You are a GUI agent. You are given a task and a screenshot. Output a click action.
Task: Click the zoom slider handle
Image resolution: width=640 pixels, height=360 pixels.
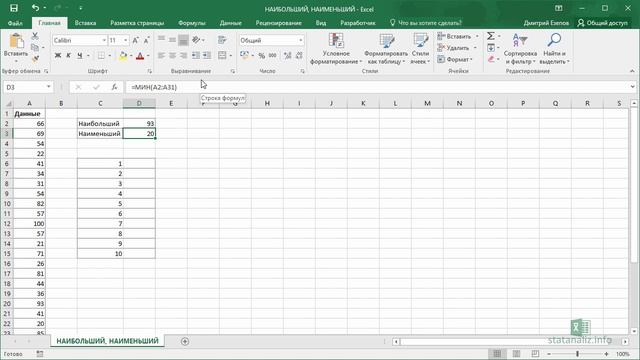(577, 354)
